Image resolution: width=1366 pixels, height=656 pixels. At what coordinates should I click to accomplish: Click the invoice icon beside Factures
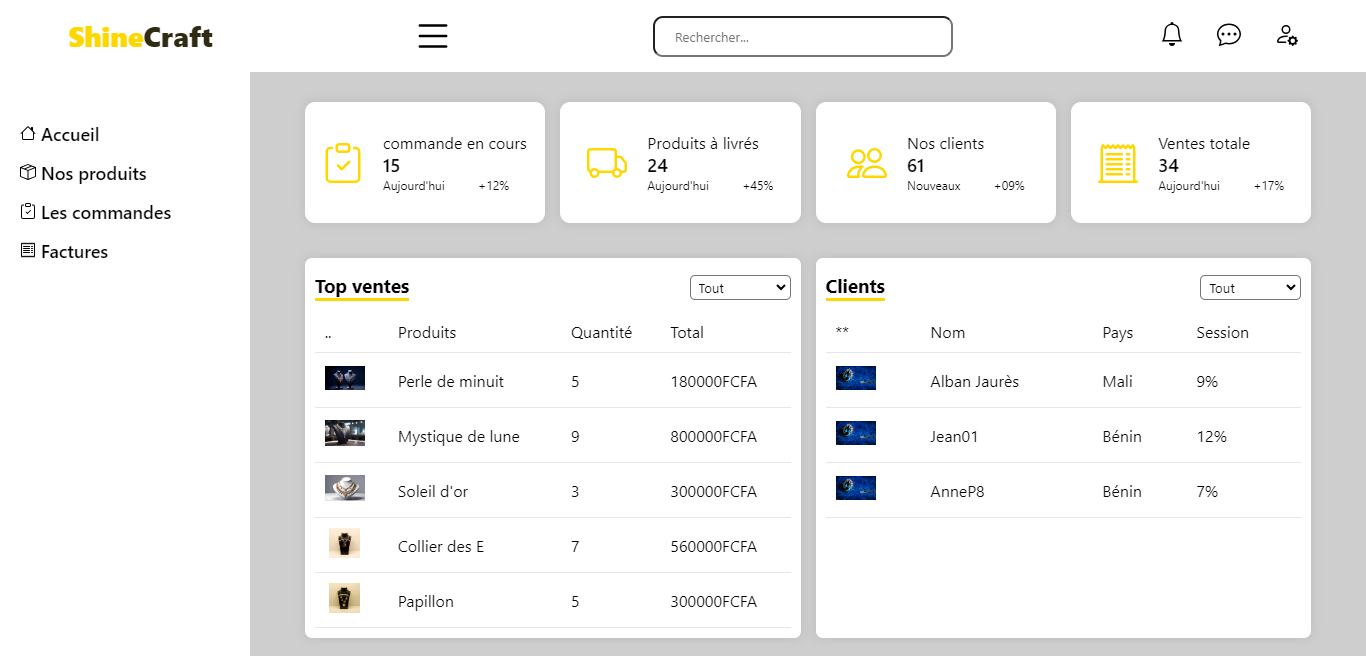coord(28,250)
